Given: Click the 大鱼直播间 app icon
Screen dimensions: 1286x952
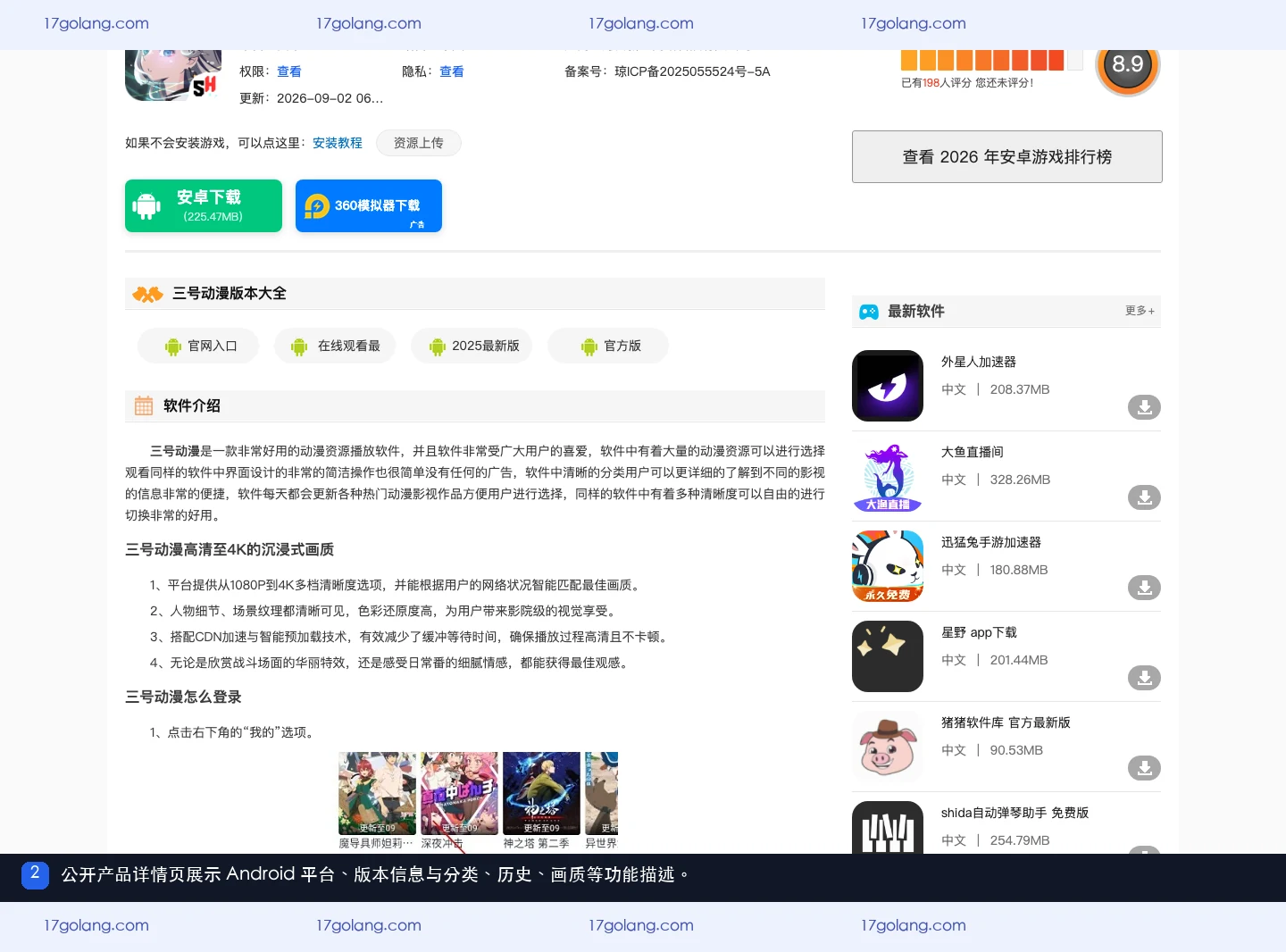Looking at the screenshot, I should 888,476.
